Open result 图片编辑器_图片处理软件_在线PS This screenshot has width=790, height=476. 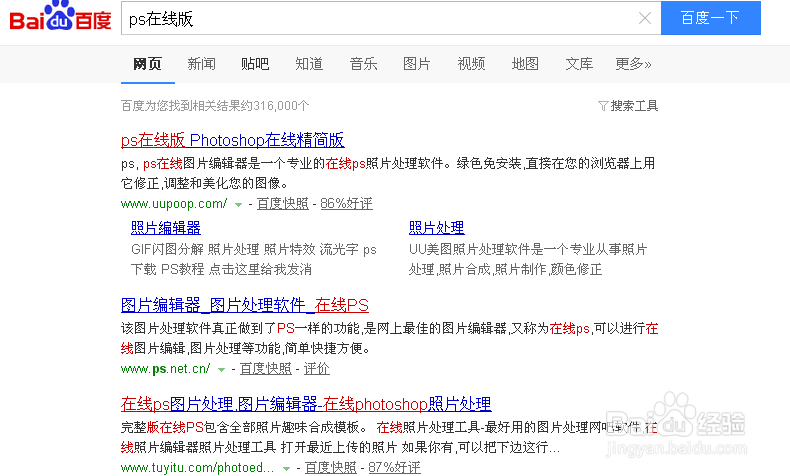245,305
